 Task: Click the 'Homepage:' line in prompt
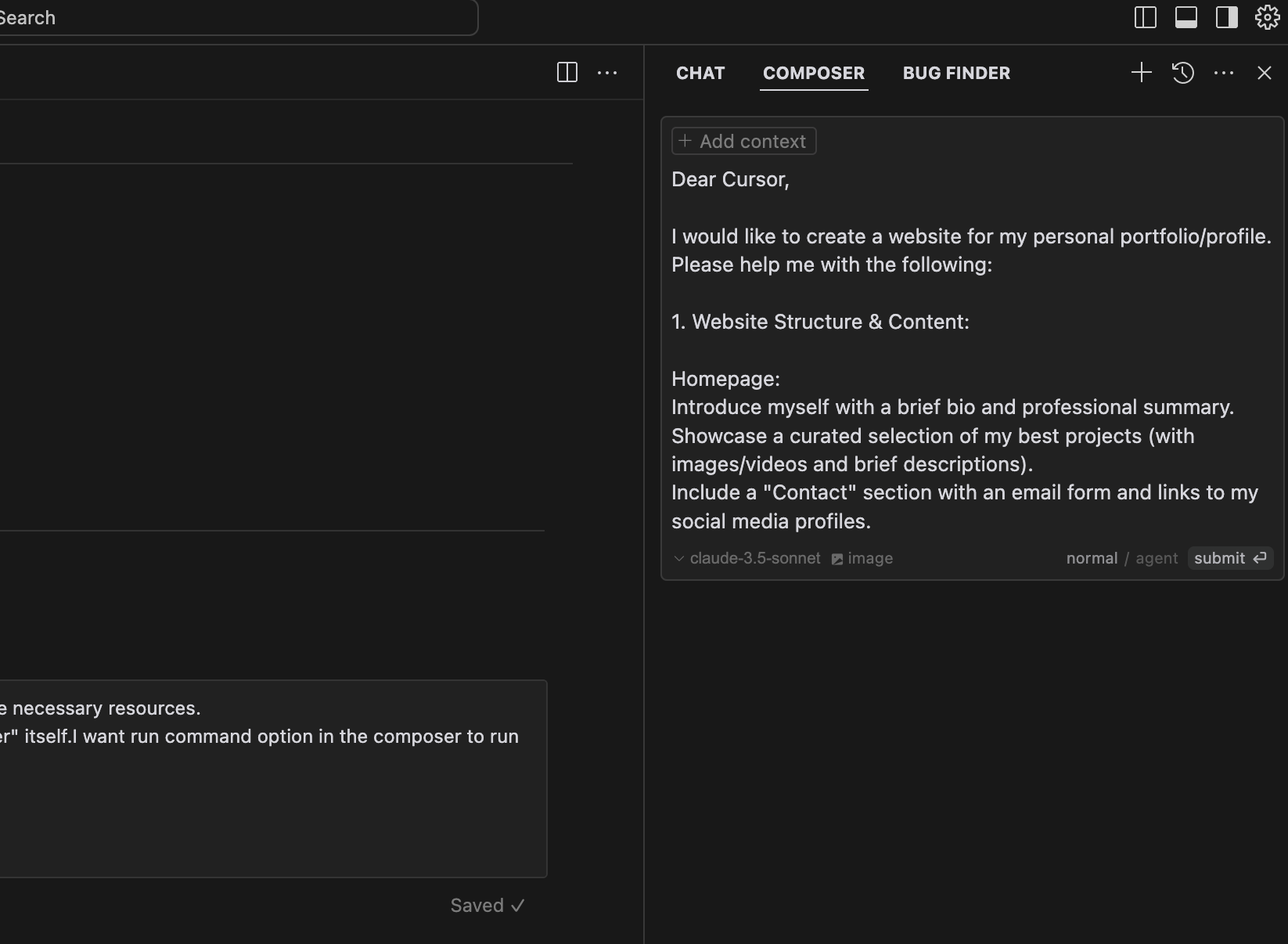(x=725, y=379)
